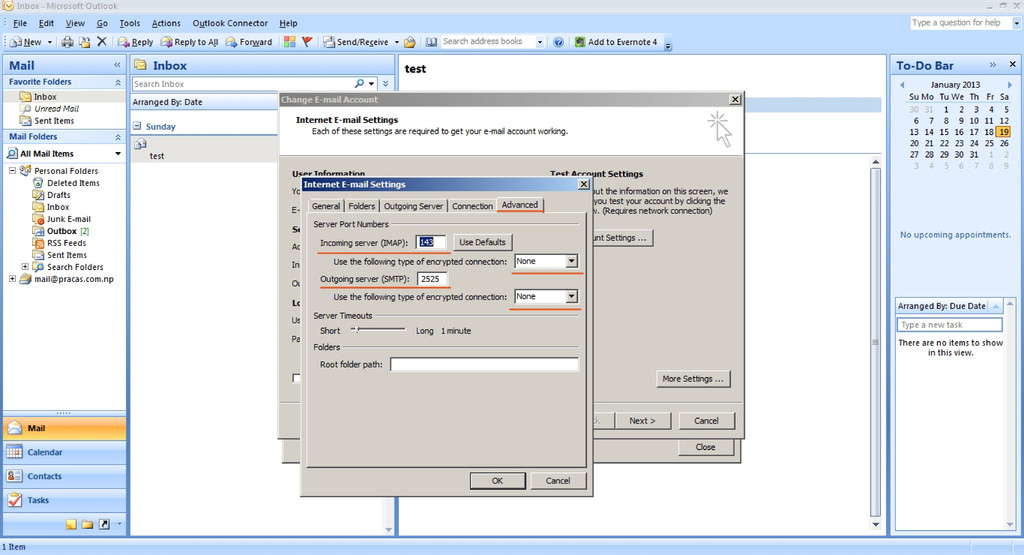Click Forward in the toolbar

[249, 42]
